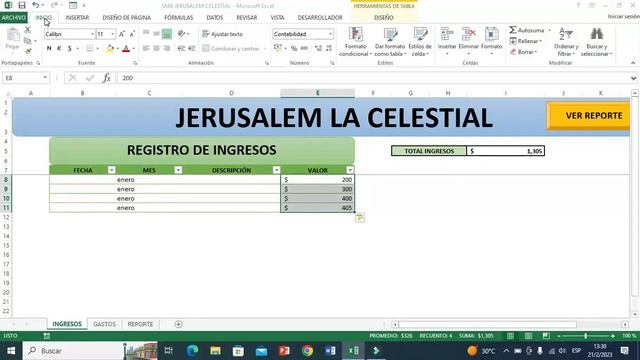Click the Format Painter brush icon
Image resolution: width=640 pixels, height=360 pixels.
(28, 51)
